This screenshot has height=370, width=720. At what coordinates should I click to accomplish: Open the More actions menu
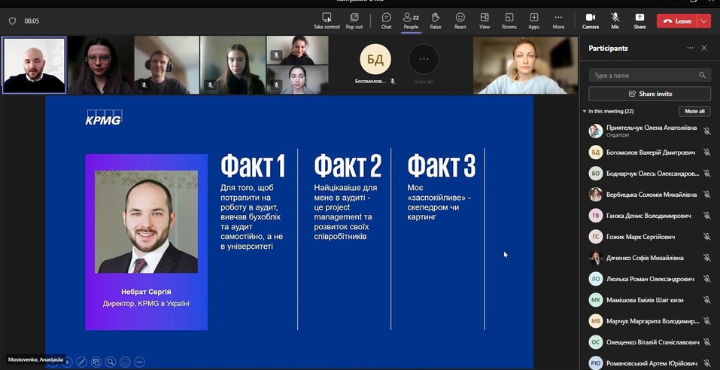[558, 21]
